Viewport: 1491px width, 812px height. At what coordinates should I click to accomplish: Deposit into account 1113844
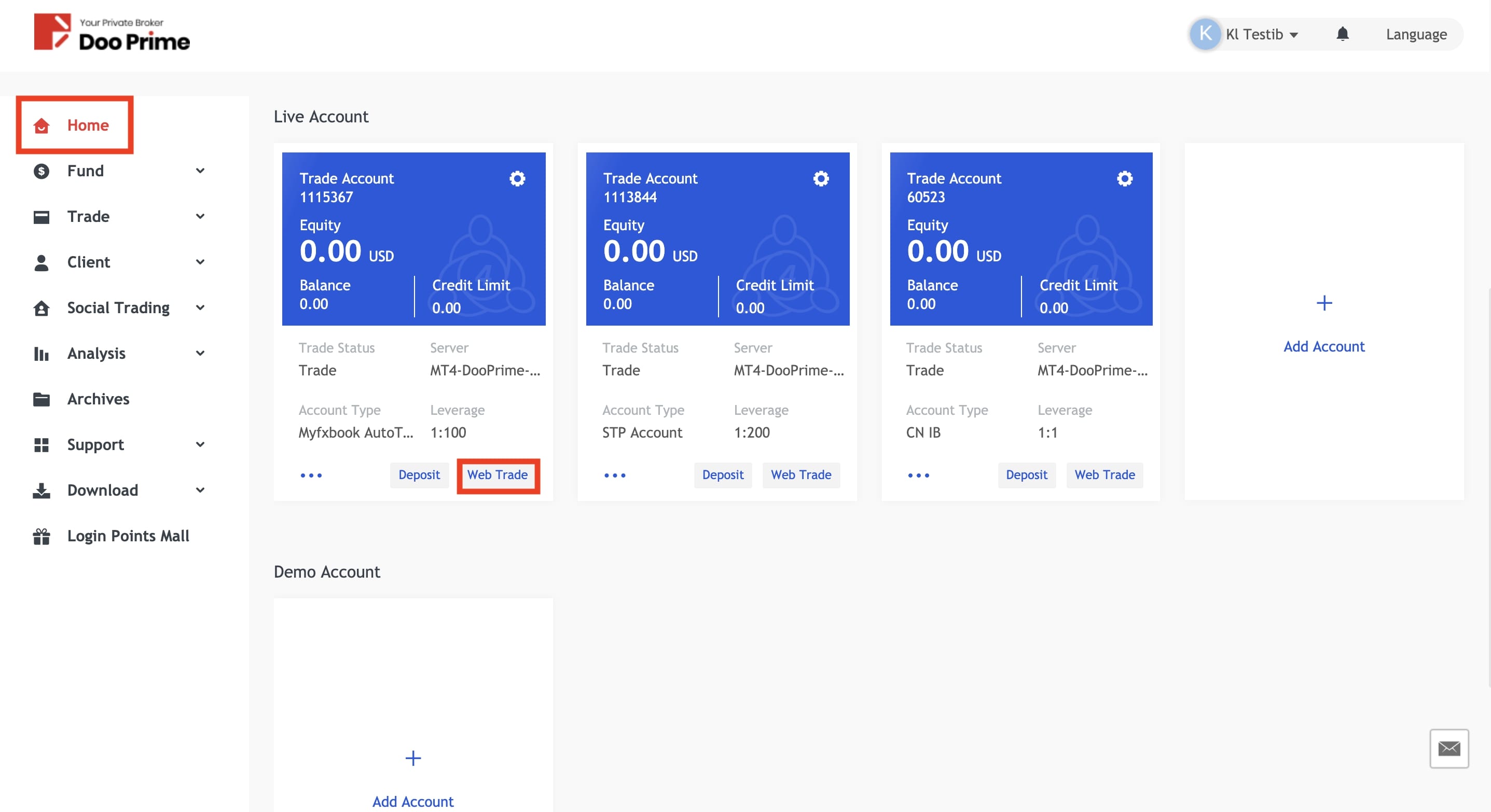(x=723, y=475)
